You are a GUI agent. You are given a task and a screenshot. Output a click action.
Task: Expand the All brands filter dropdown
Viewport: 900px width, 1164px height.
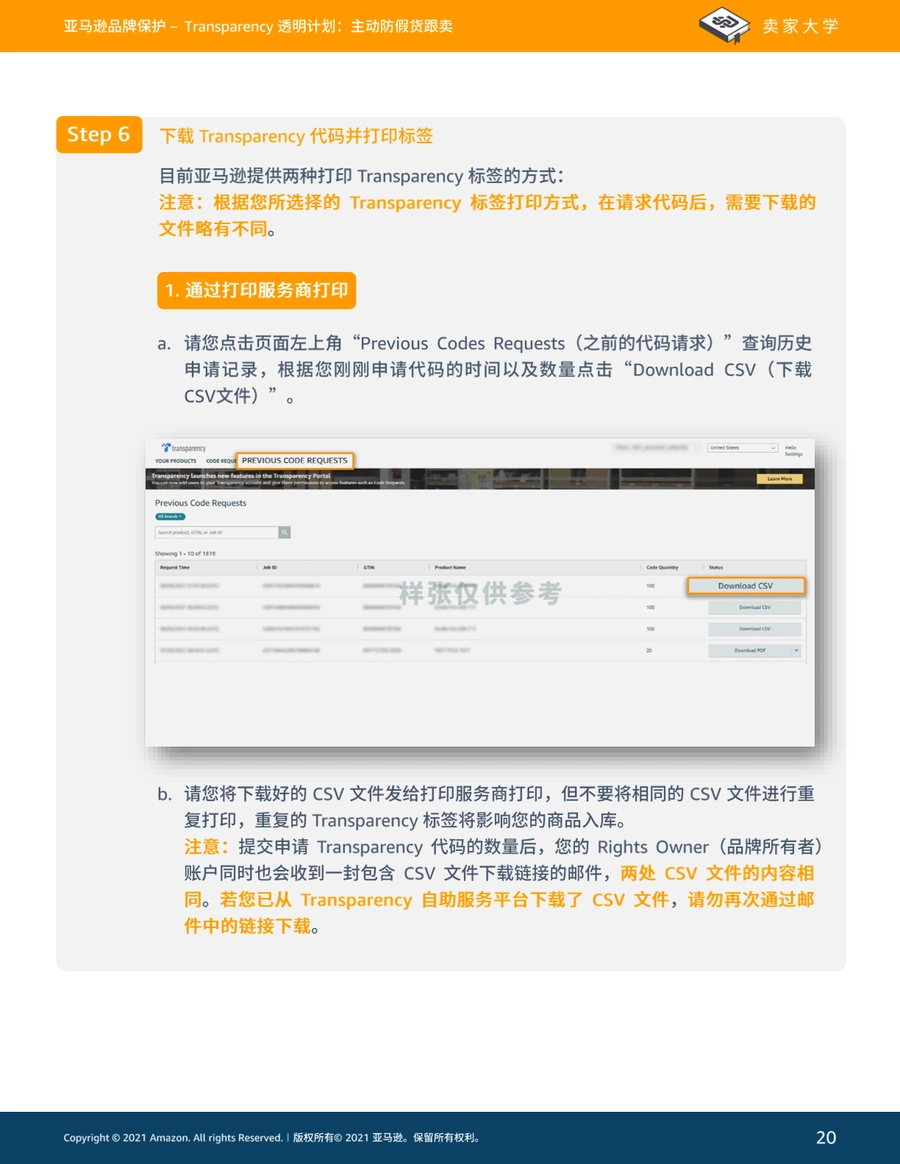coord(170,517)
